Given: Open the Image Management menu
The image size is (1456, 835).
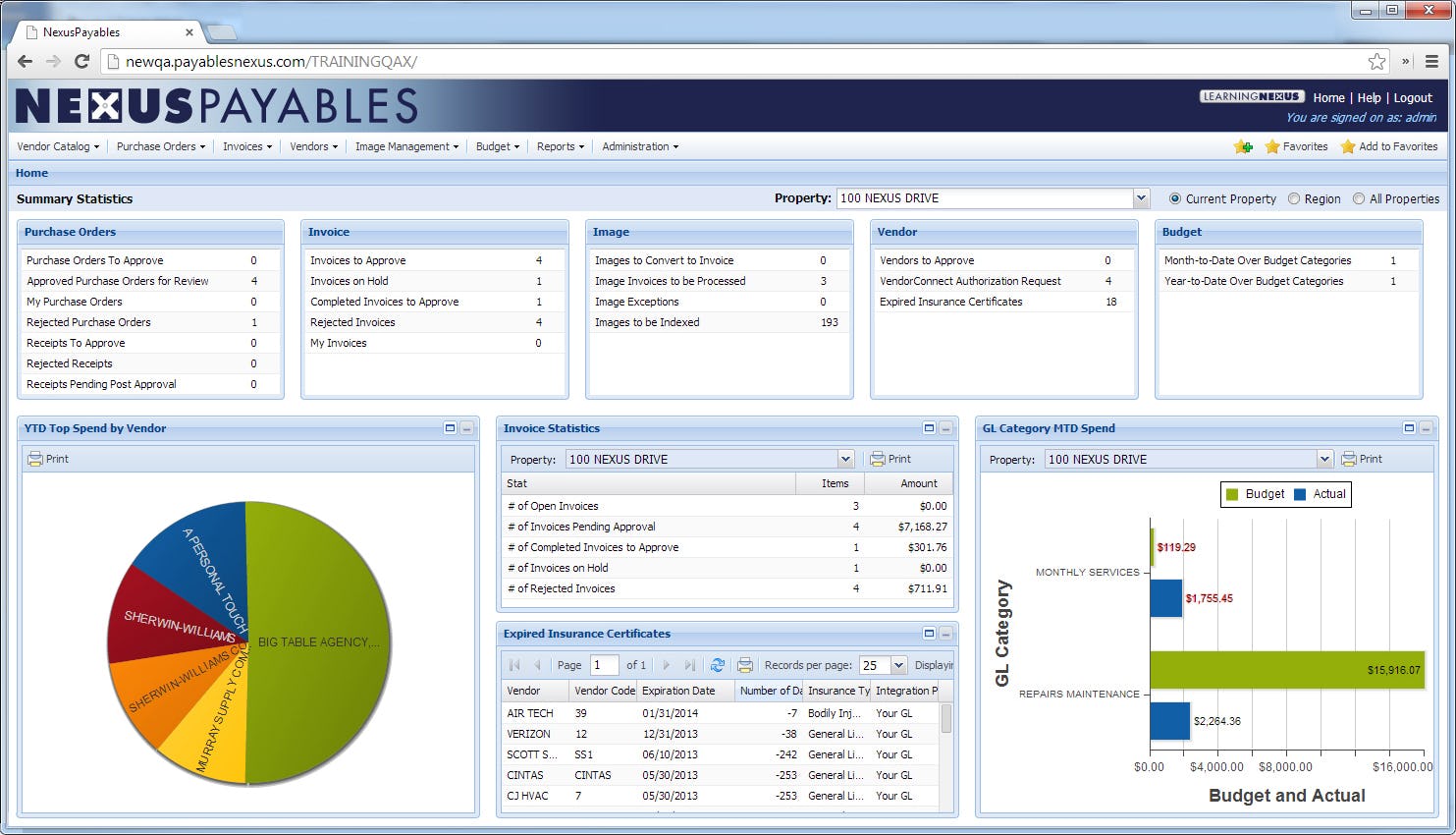Looking at the screenshot, I should click(406, 146).
